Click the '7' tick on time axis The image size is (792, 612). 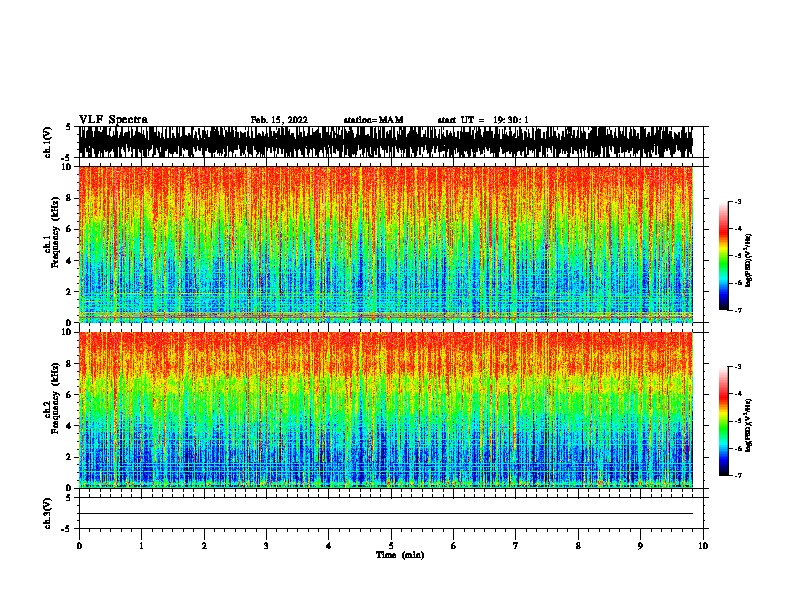point(516,546)
